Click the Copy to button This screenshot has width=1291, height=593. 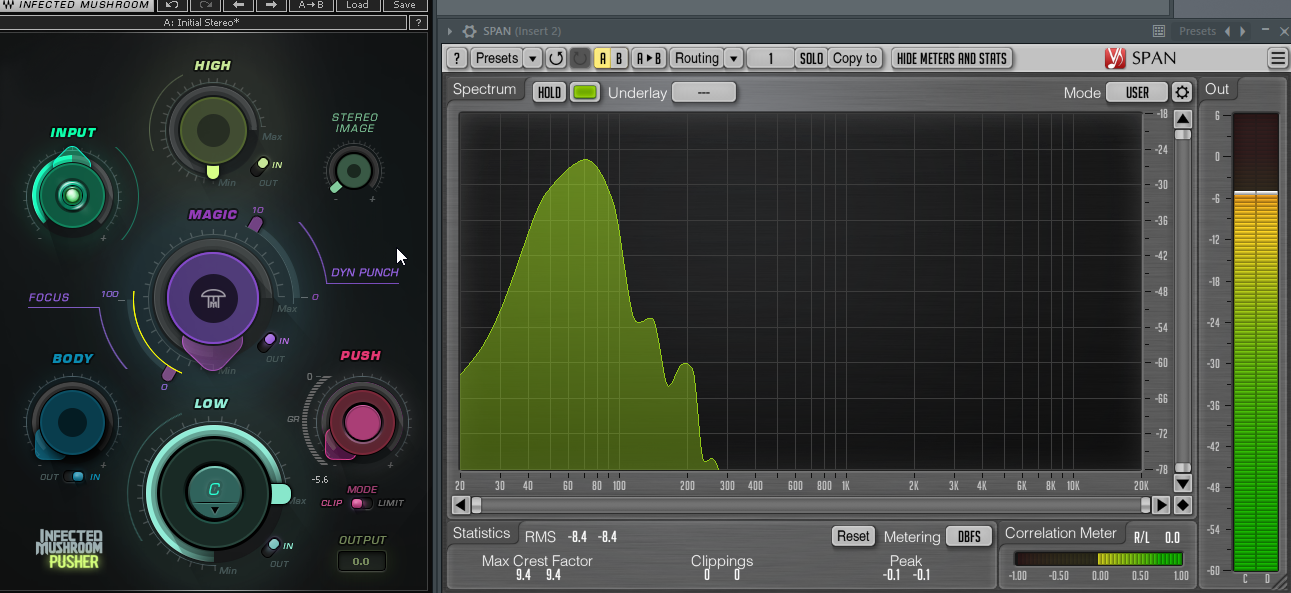click(x=855, y=58)
